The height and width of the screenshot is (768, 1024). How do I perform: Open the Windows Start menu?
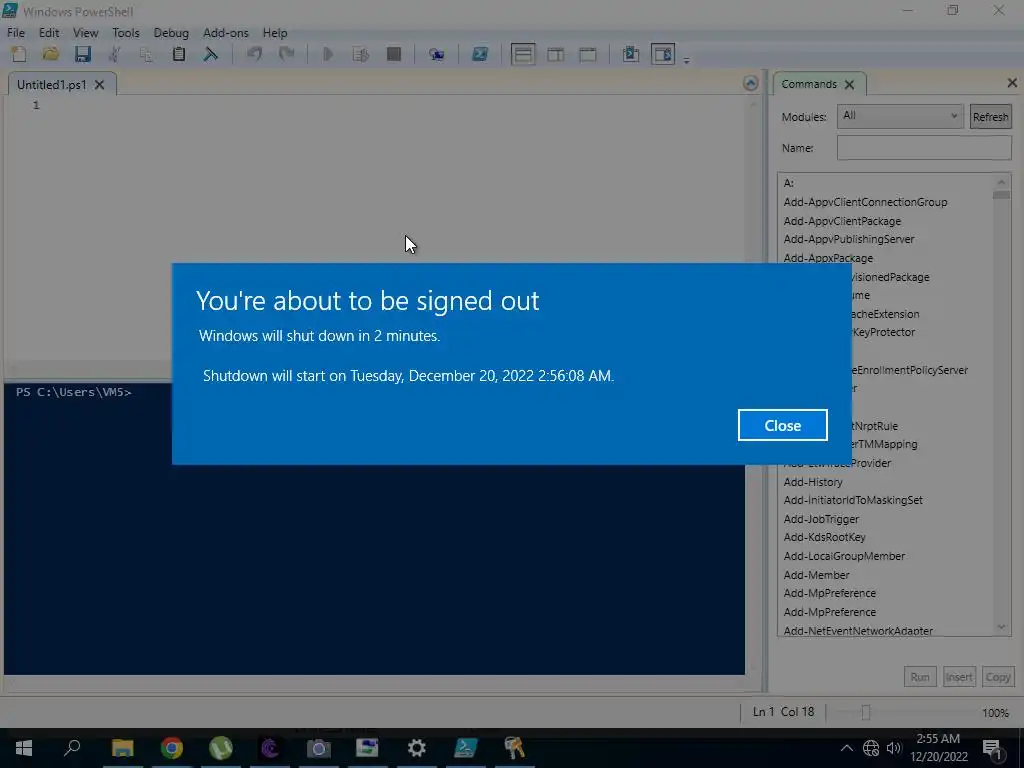pos(24,748)
